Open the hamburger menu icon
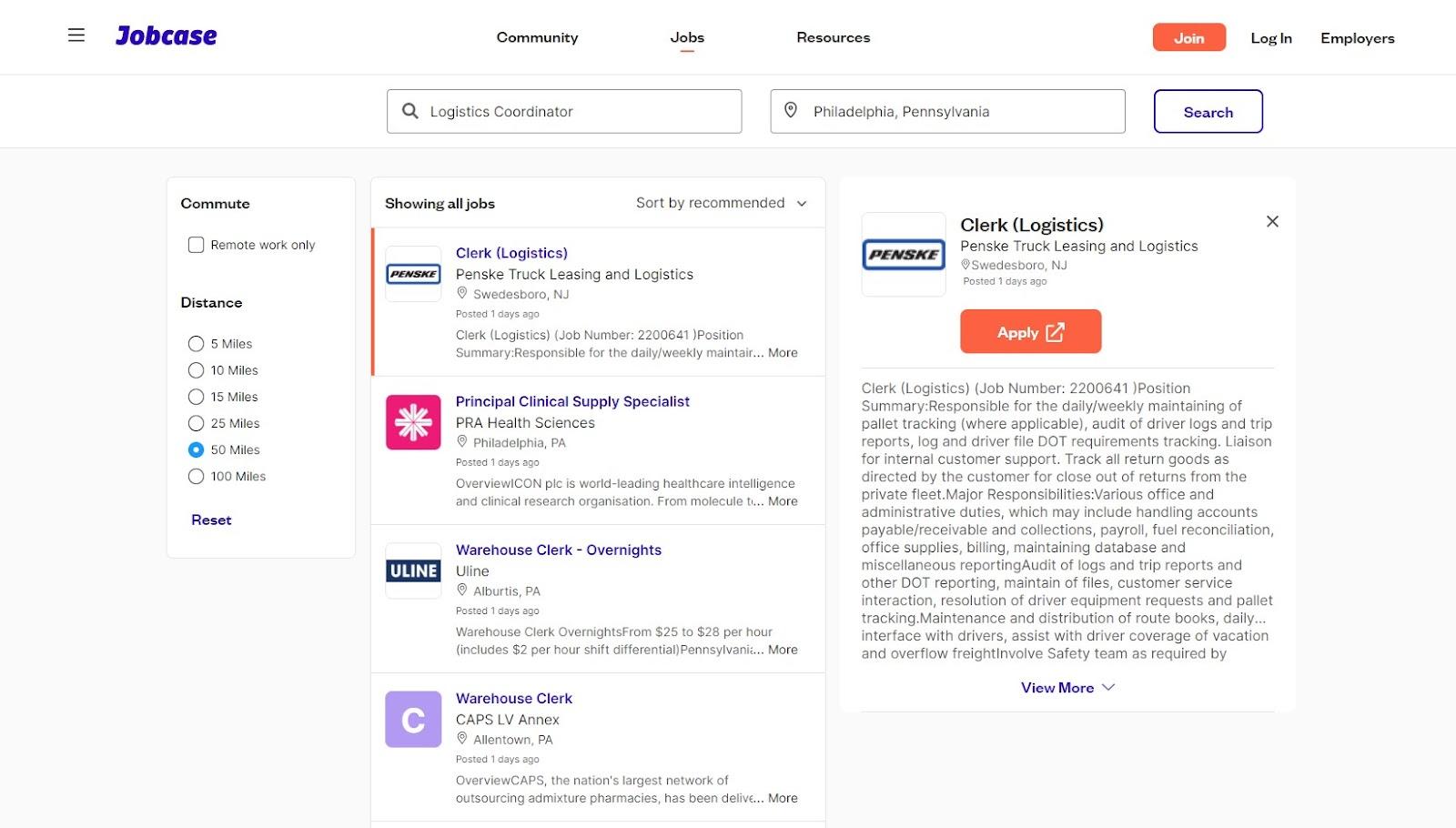Viewport: 1456px width, 828px height. (x=76, y=35)
